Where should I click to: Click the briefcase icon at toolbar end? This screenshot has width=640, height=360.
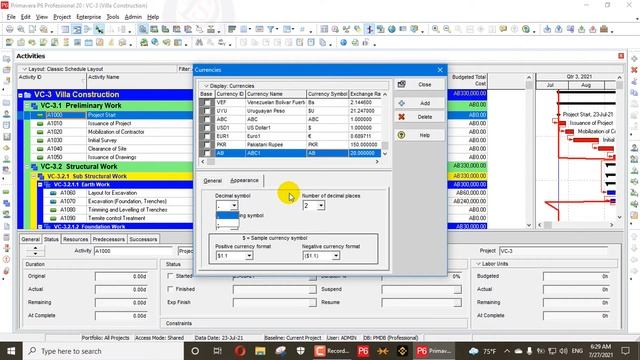point(604,29)
